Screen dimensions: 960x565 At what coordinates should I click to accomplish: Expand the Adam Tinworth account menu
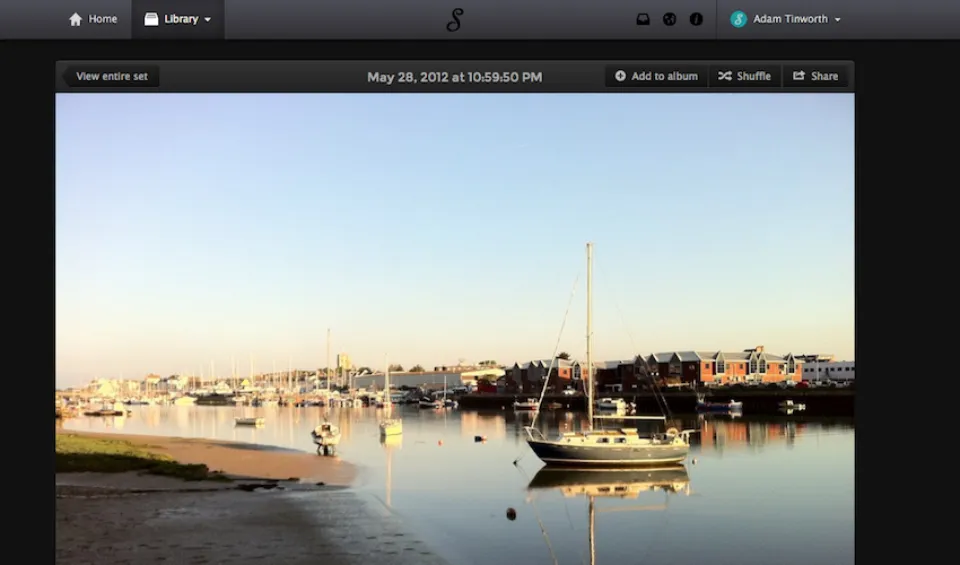pos(786,19)
